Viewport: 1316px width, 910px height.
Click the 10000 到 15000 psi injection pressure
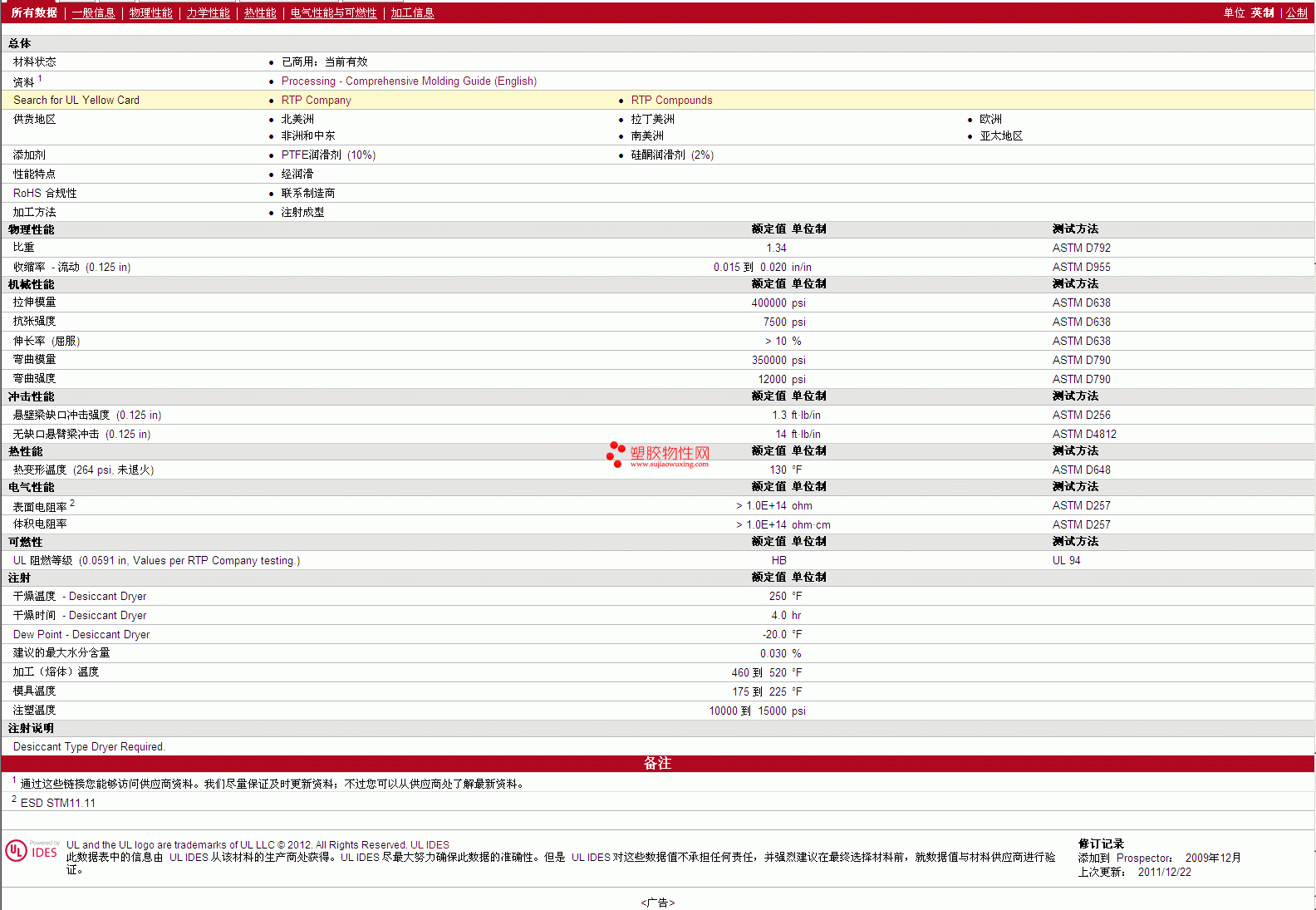[x=757, y=711]
